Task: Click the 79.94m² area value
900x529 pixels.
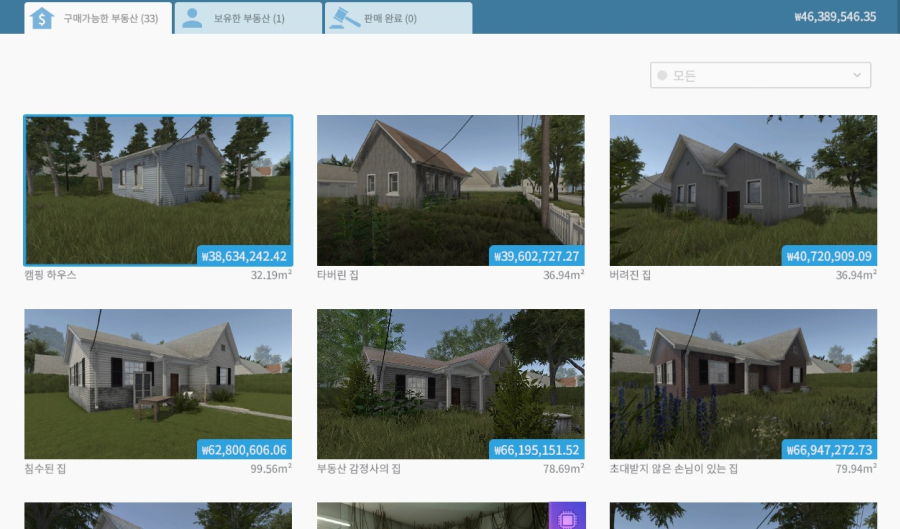Action: [x=856, y=469]
